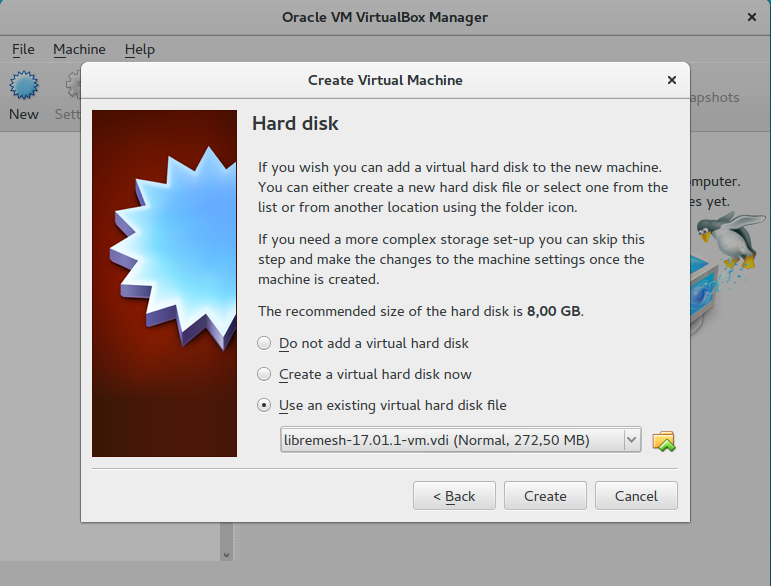The height and width of the screenshot is (586, 771).
Task: Click the Create button
Action: coord(545,496)
